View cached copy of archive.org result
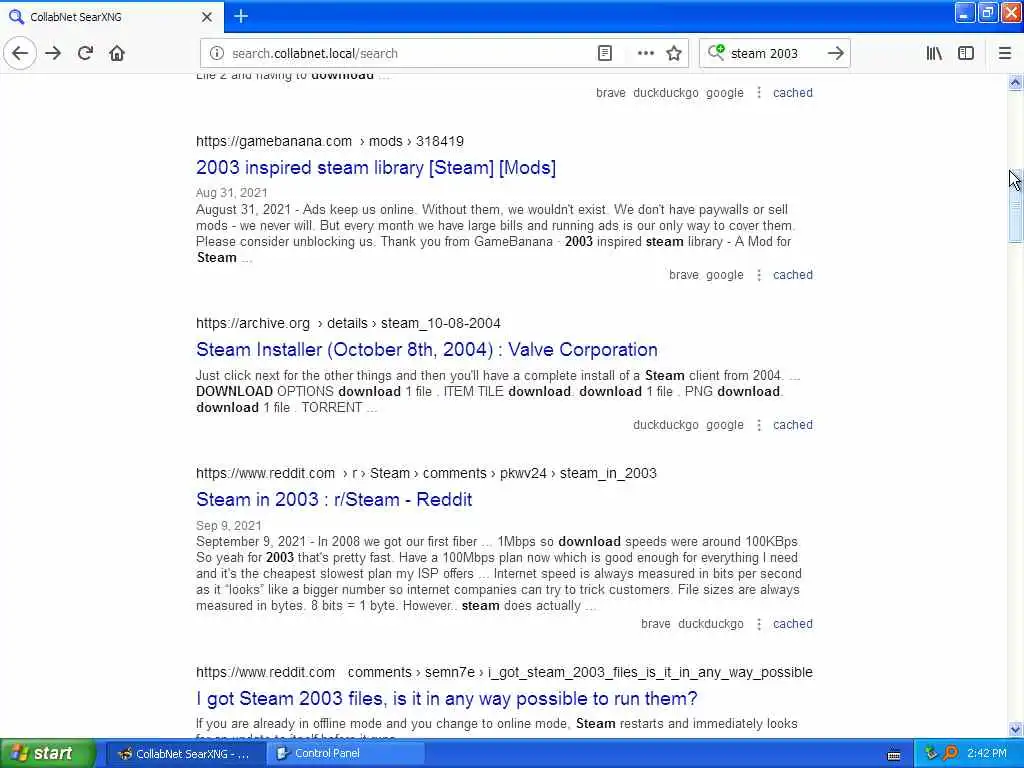 (x=793, y=425)
